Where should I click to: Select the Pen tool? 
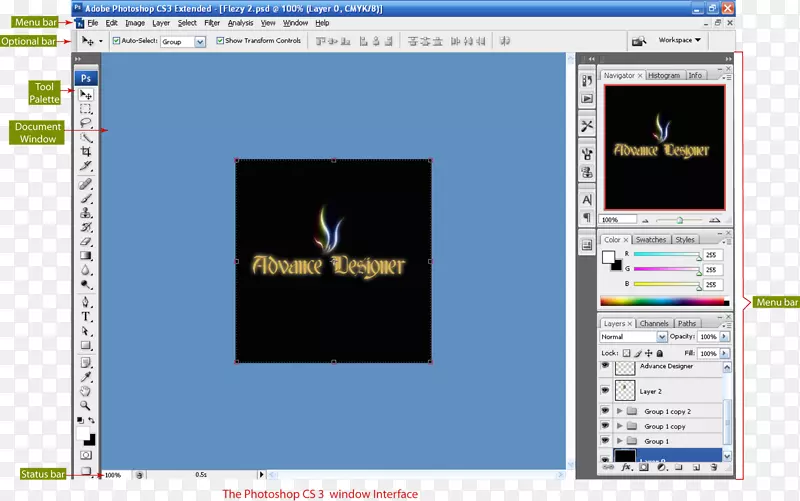(86, 302)
